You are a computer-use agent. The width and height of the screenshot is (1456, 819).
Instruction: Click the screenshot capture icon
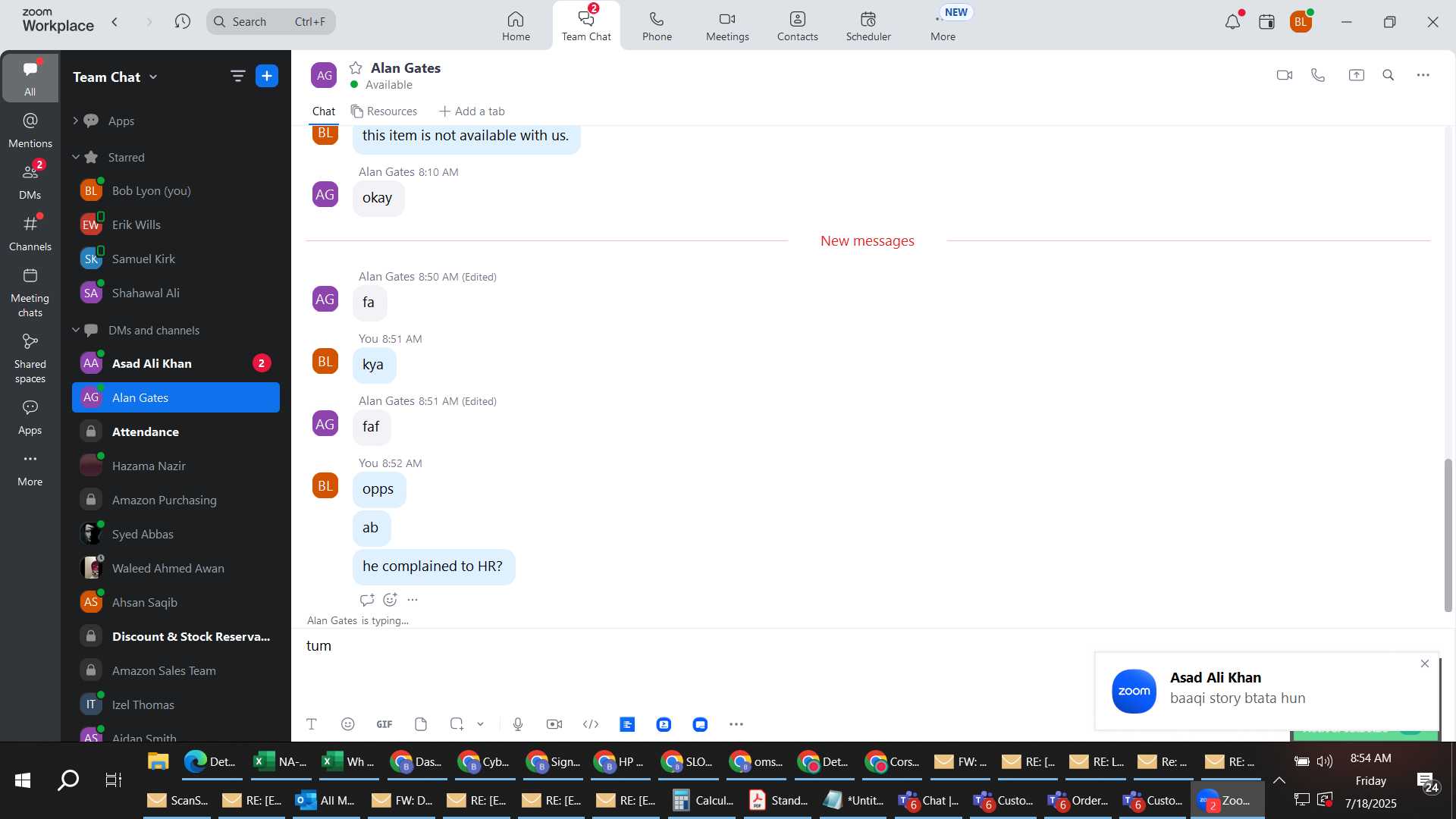[x=457, y=724]
